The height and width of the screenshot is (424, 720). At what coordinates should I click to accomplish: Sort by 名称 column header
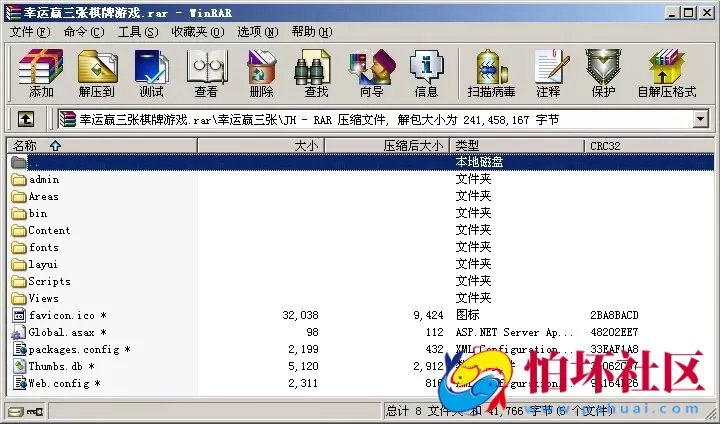point(102,146)
